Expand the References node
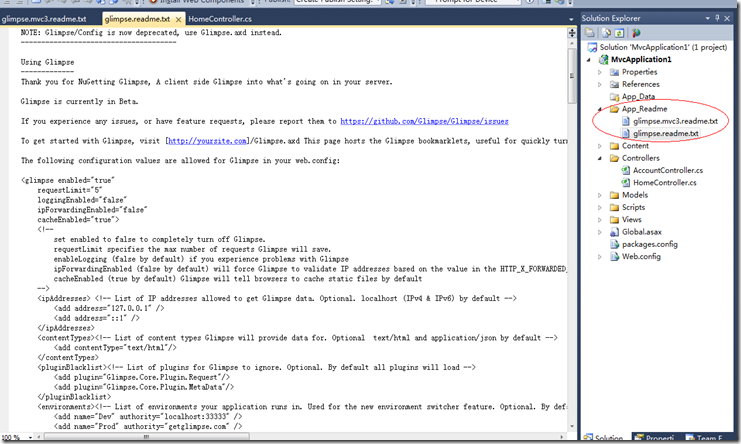Screen dimensions: 741x444 point(600,84)
